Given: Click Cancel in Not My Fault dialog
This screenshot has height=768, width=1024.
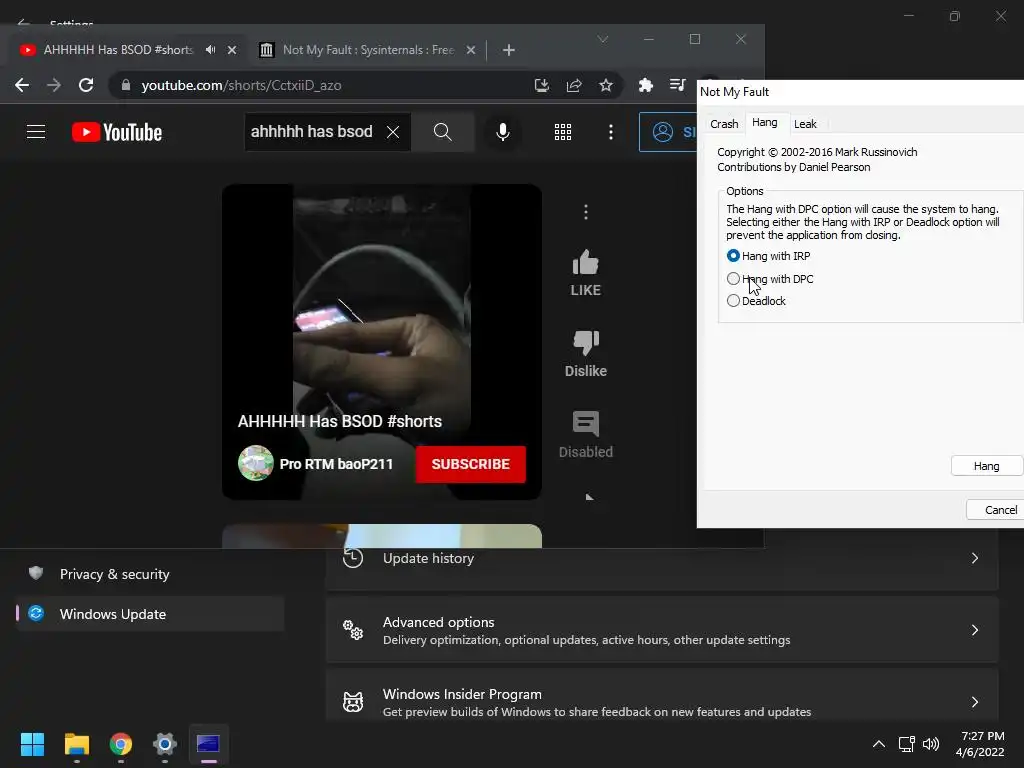Looking at the screenshot, I should tap(995, 509).
